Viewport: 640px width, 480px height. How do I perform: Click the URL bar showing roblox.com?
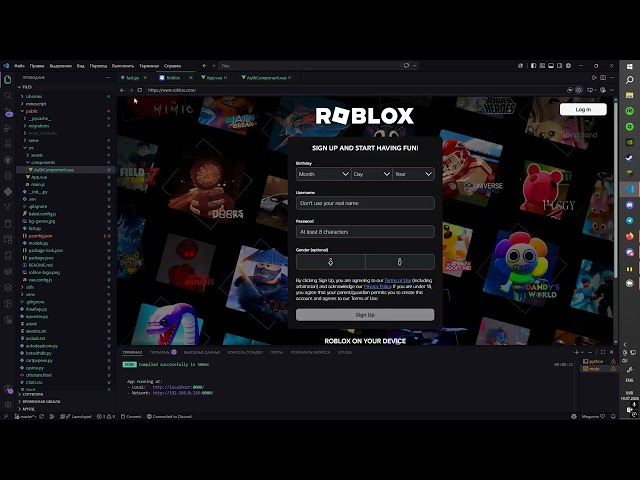tap(355, 90)
